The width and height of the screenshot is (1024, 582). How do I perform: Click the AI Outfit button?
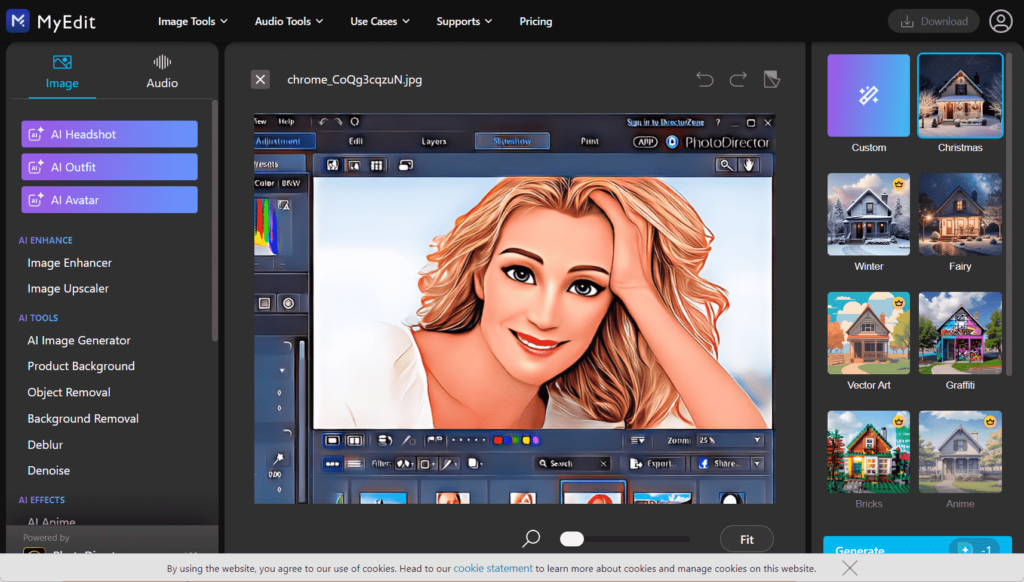pos(109,167)
